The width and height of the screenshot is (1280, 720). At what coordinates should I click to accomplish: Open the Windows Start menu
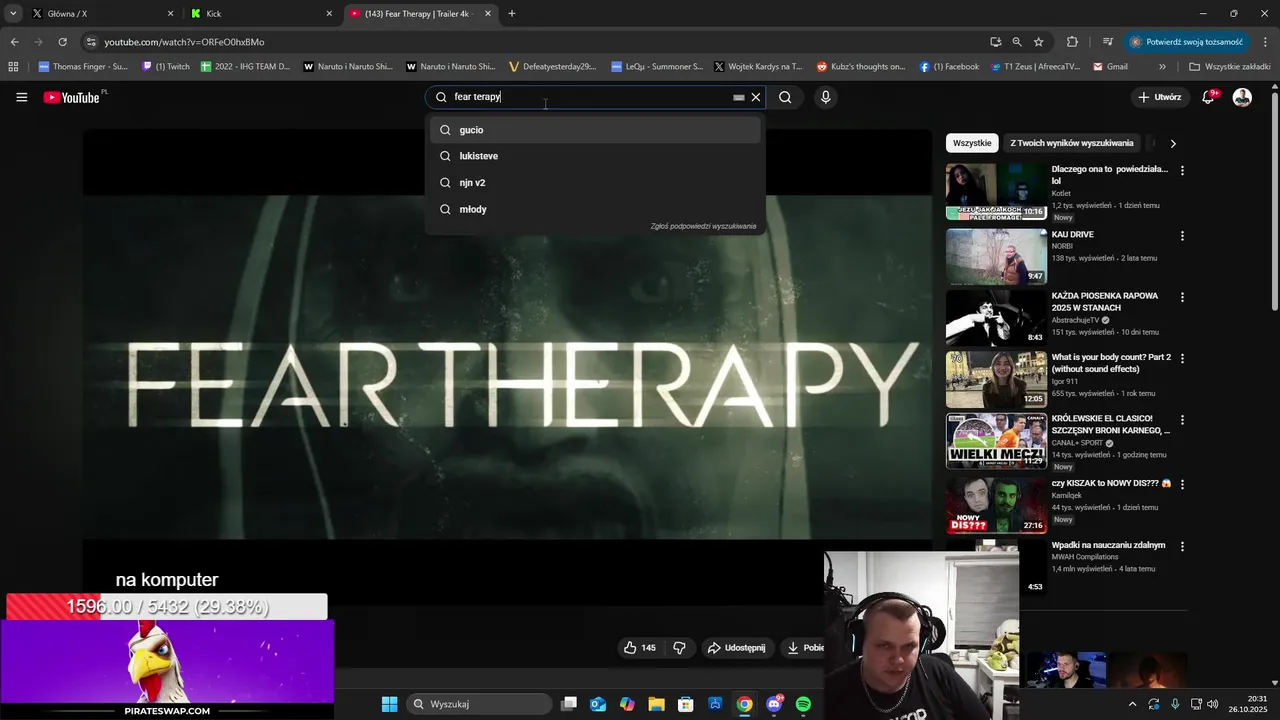(389, 704)
